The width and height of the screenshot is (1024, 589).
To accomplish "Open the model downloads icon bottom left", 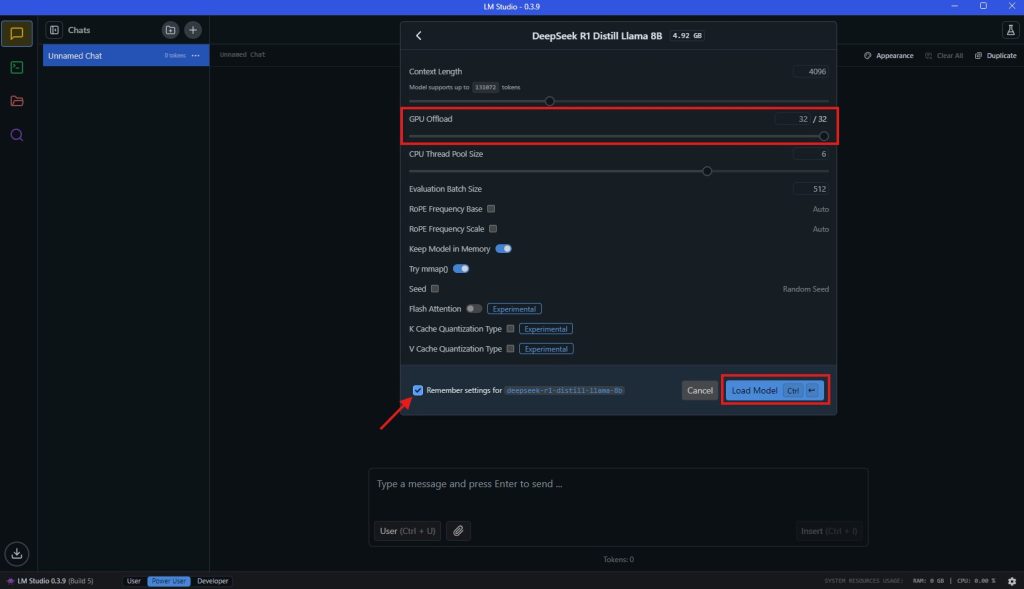I will click(16, 553).
